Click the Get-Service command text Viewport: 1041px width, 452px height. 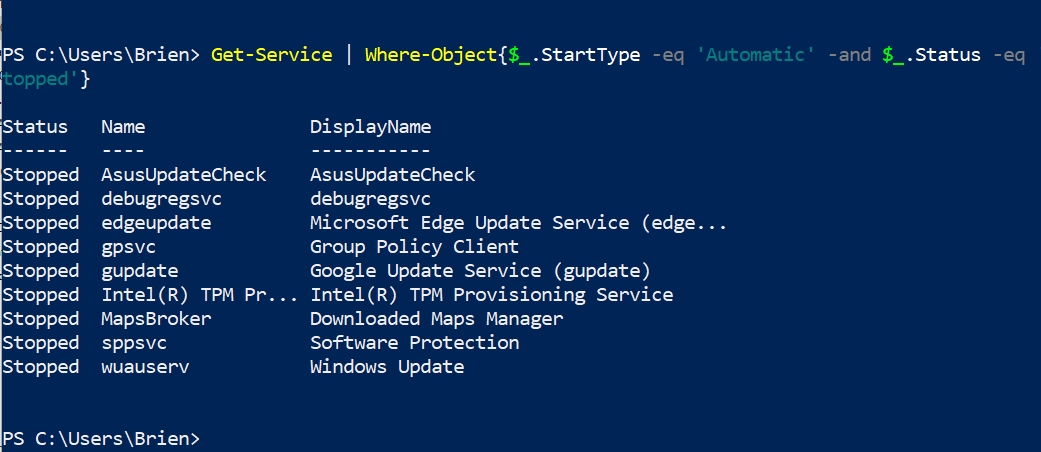click(x=271, y=55)
